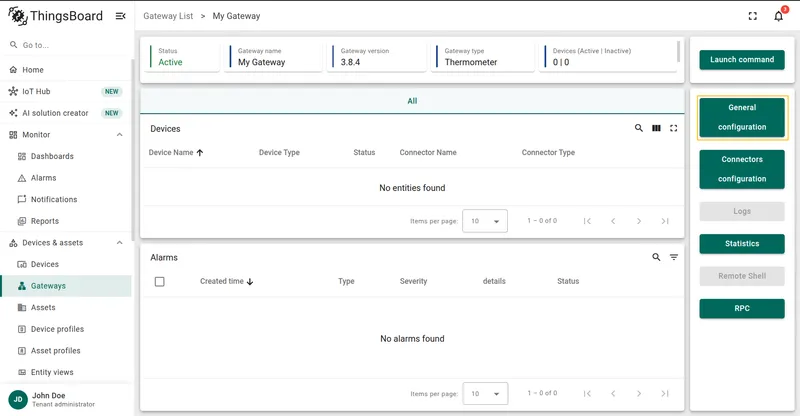Select Gateways in the sidebar
The height and width of the screenshot is (416, 800).
pos(66,286)
